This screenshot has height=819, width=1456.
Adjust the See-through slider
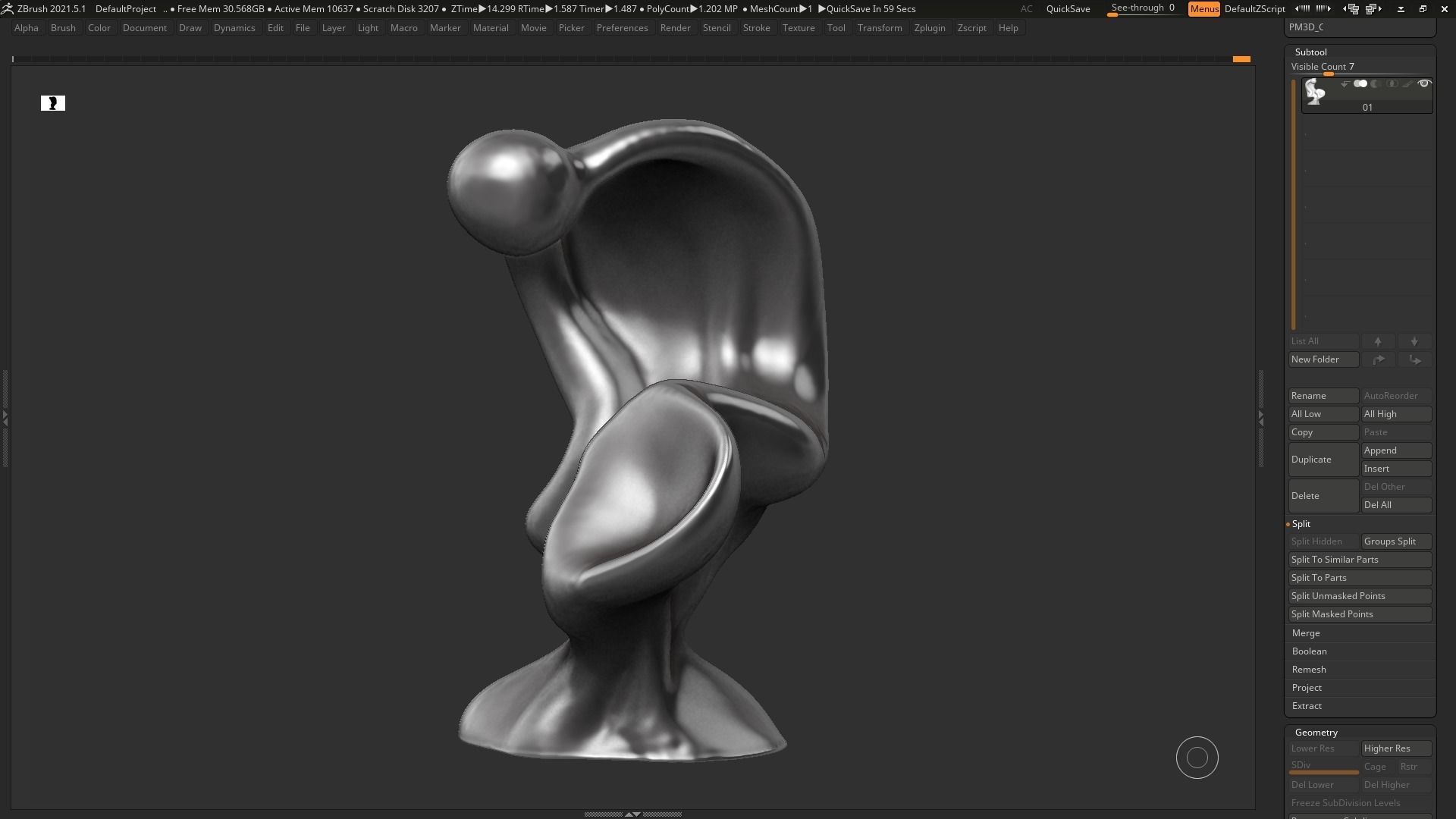pos(1143,9)
